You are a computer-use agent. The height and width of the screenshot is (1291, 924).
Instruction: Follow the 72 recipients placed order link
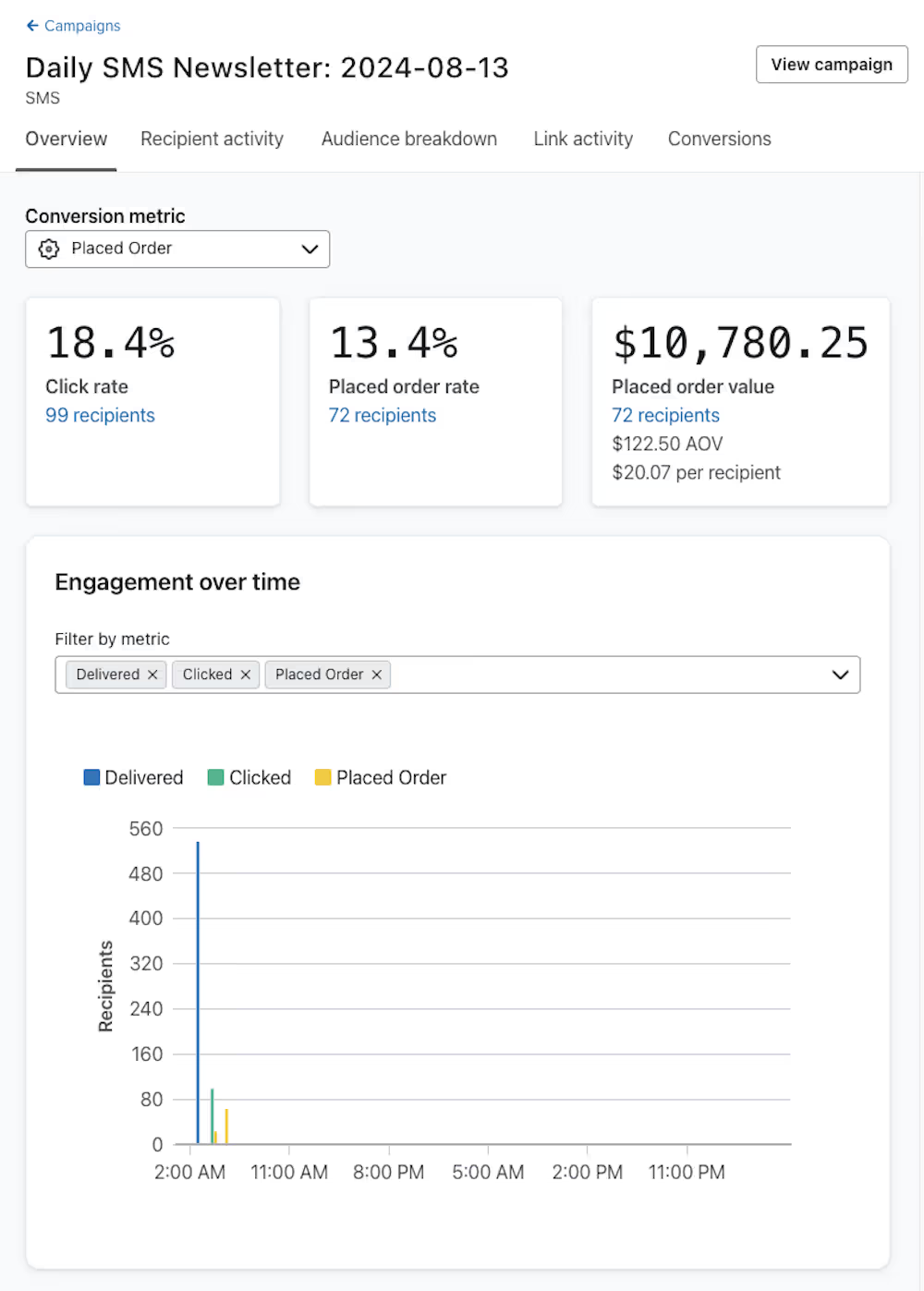(382, 415)
